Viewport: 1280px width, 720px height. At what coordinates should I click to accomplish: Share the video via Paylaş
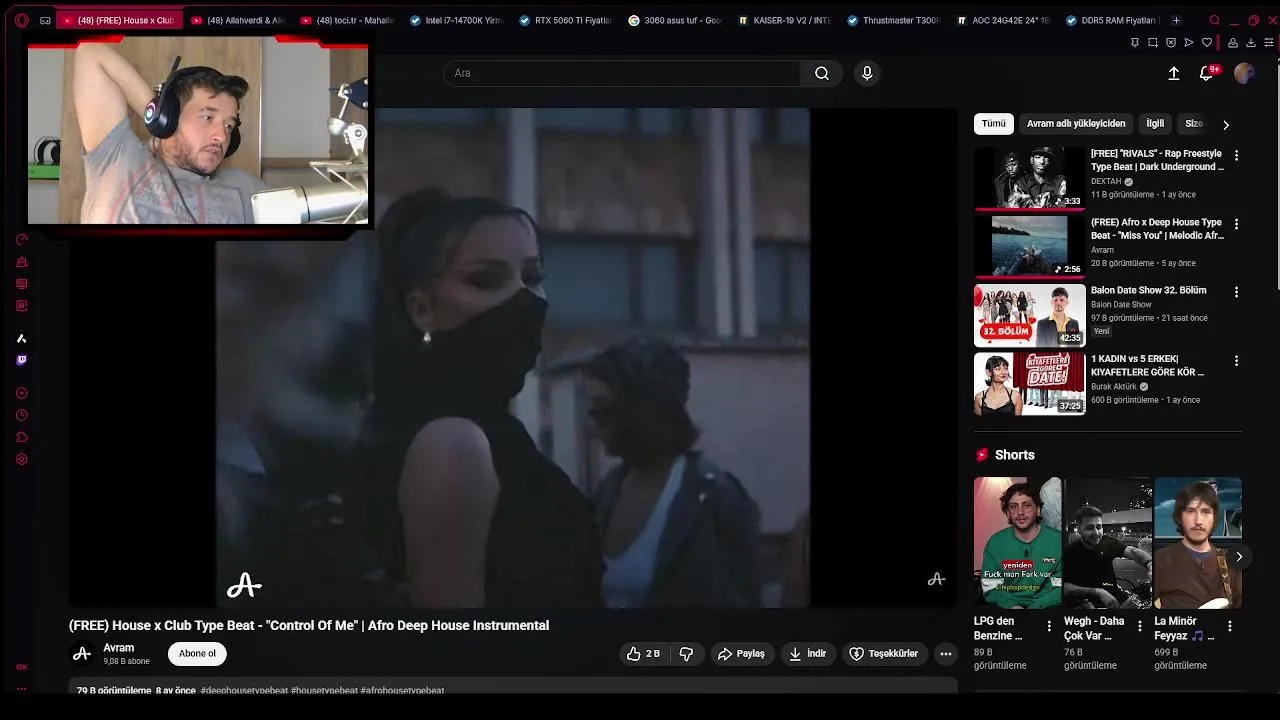pyautogui.click(x=741, y=653)
